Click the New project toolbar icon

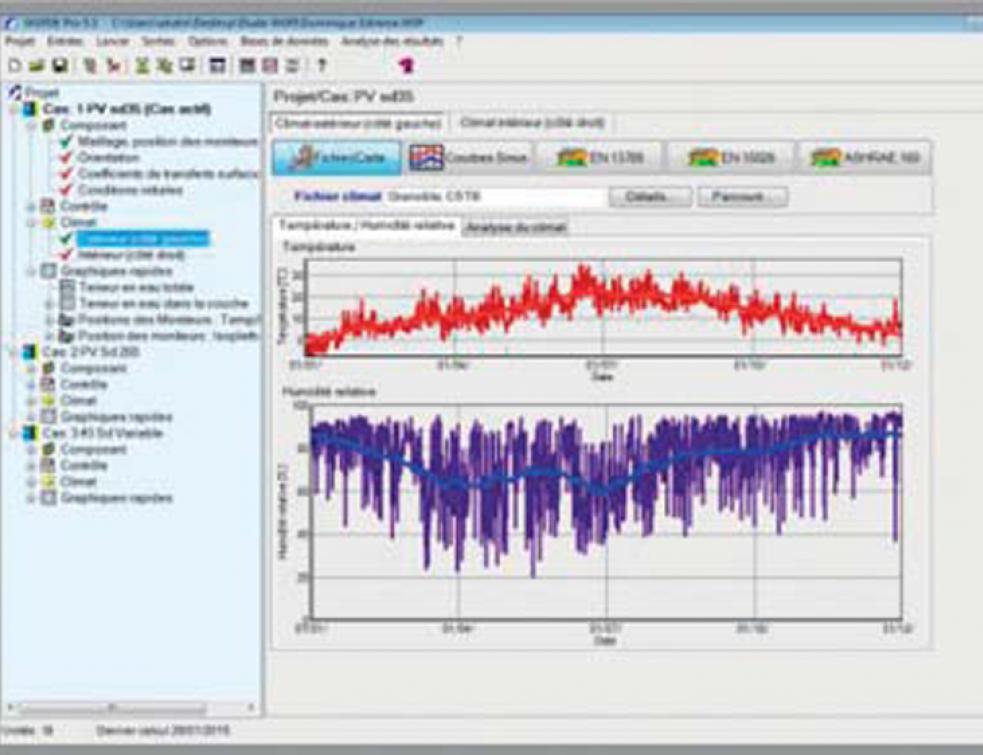[13, 66]
